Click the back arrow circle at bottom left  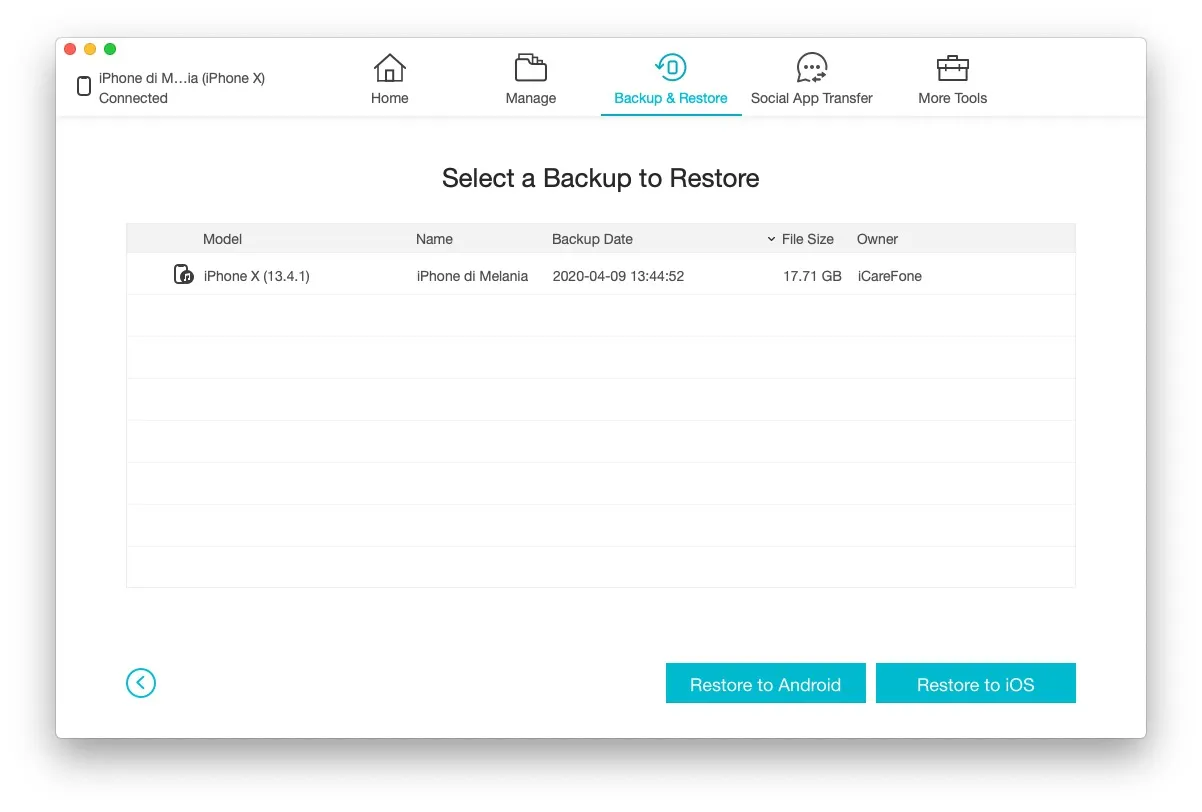140,683
